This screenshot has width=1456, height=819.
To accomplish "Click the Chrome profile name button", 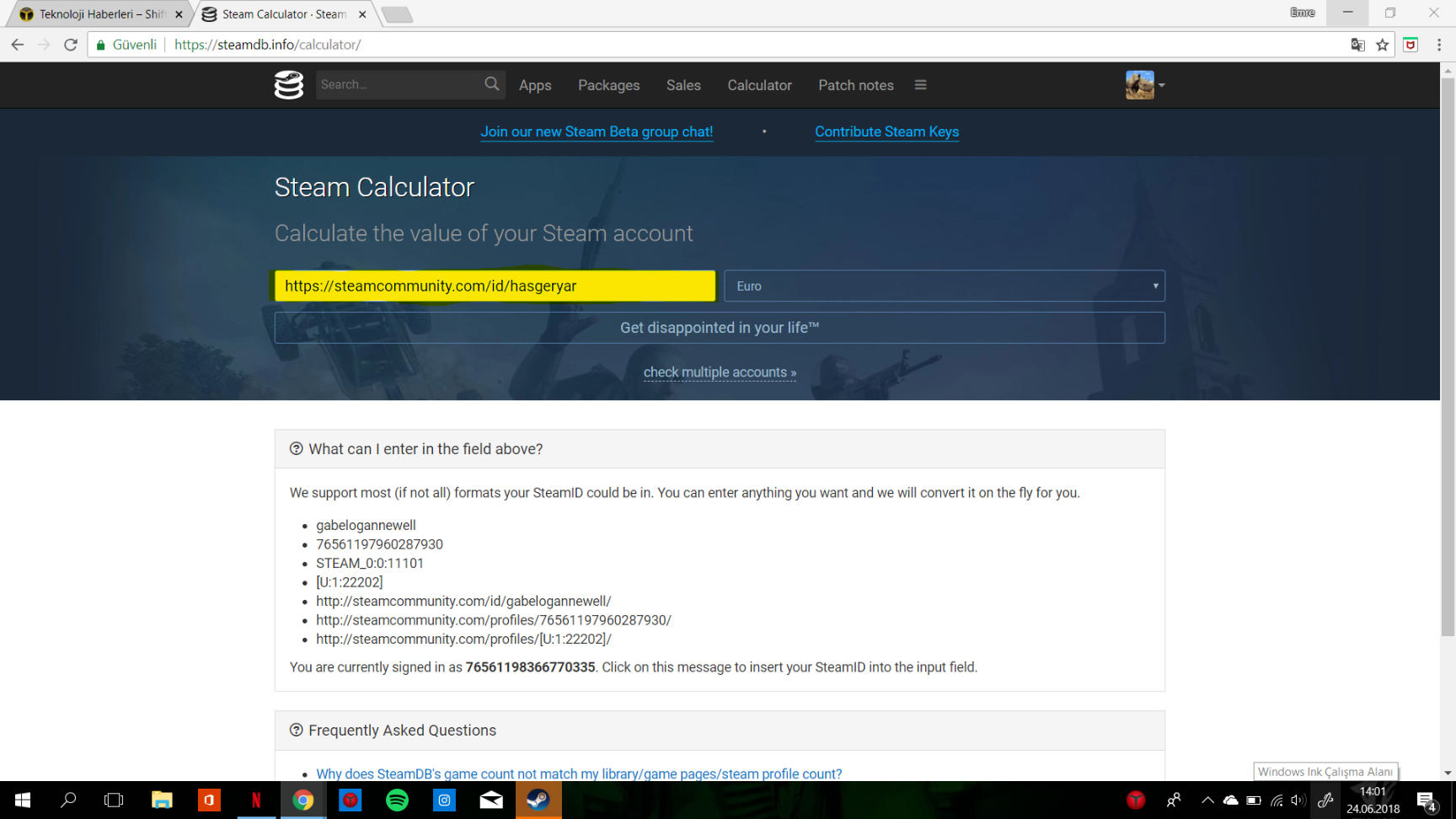I will (1302, 12).
